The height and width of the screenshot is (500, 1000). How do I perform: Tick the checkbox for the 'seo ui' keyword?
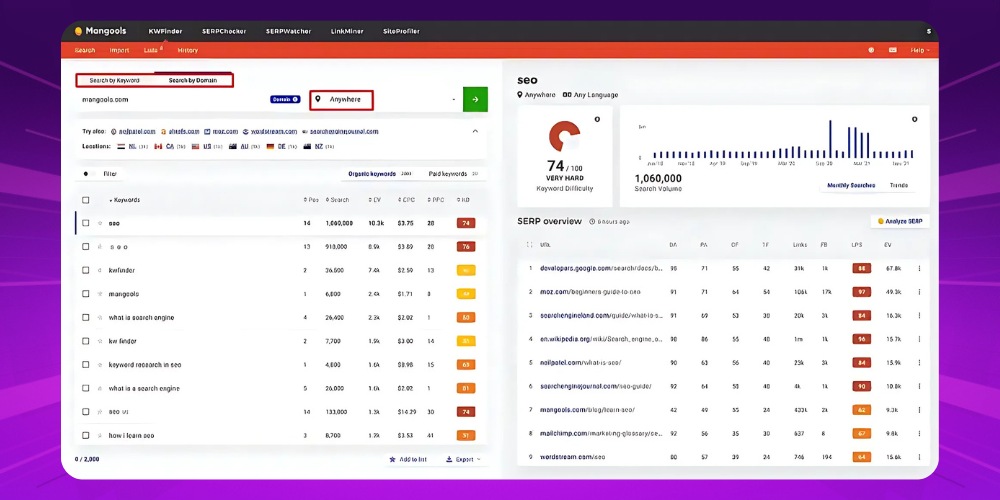[85, 412]
